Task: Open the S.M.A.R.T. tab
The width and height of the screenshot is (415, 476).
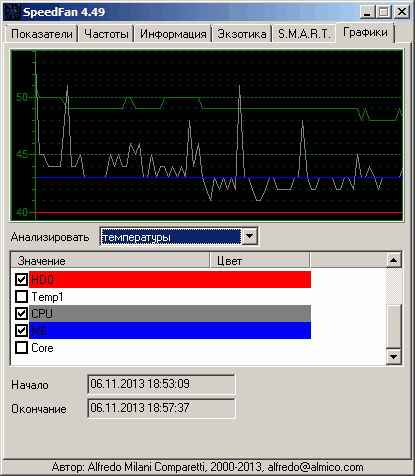Action: click(x=304, y=34)
